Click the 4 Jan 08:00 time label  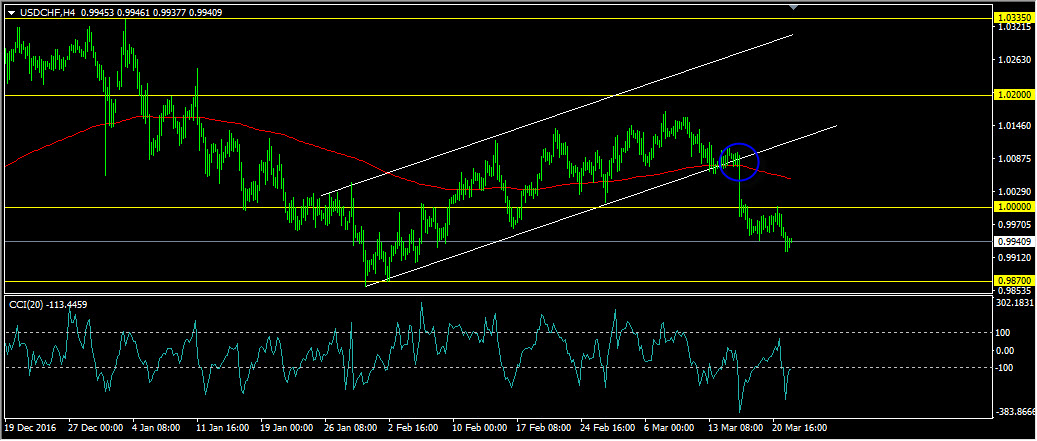pos(155,428)
